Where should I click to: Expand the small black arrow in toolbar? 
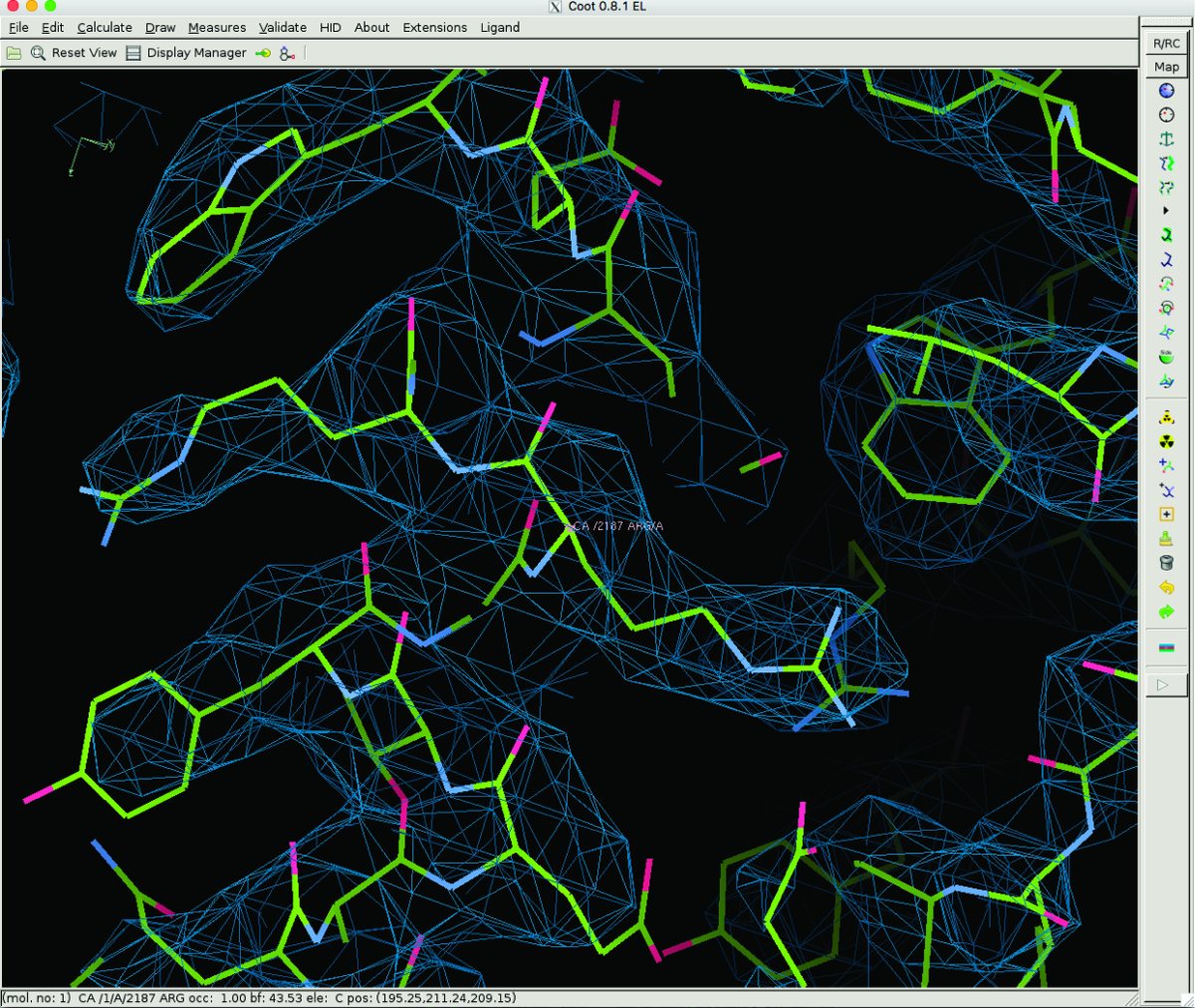[x=1166, y=211]
